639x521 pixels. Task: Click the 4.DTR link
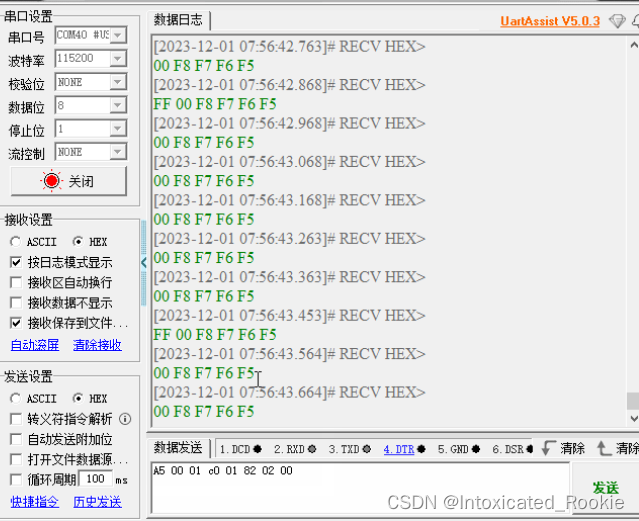(x=399, y=449)
